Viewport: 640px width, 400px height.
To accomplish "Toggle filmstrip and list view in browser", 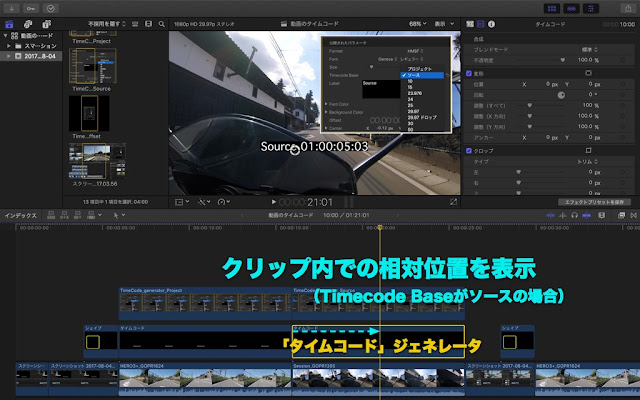I will click(135, 24).
